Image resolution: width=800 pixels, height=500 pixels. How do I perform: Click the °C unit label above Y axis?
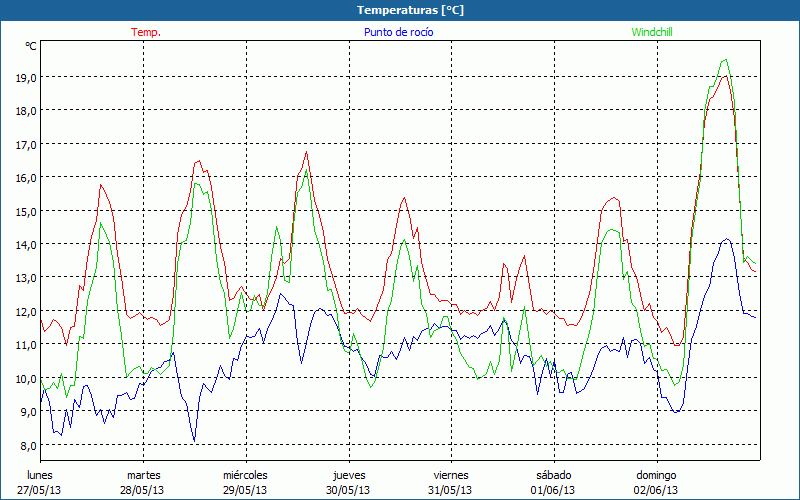point(31,46)
